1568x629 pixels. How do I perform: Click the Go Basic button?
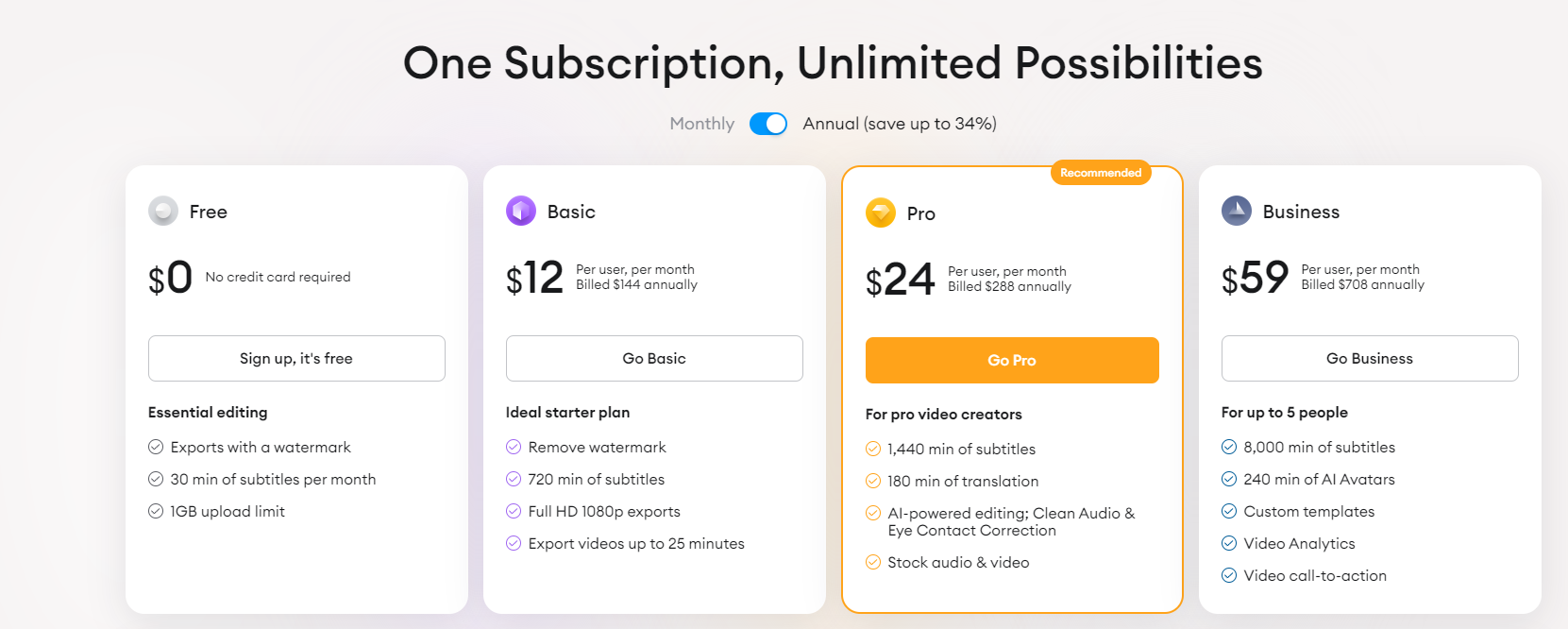pyautogui.click(x=654, y=358)
